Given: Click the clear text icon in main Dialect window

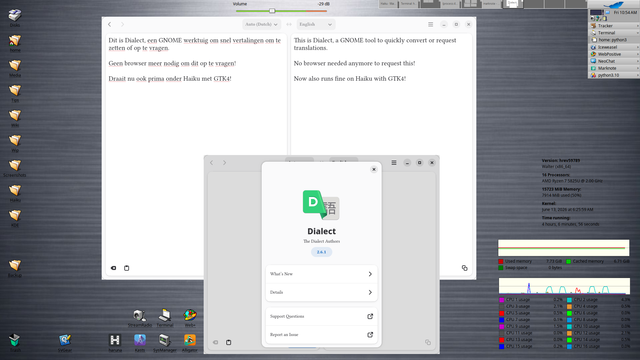Looking at the screenshot, I should 113,268.
